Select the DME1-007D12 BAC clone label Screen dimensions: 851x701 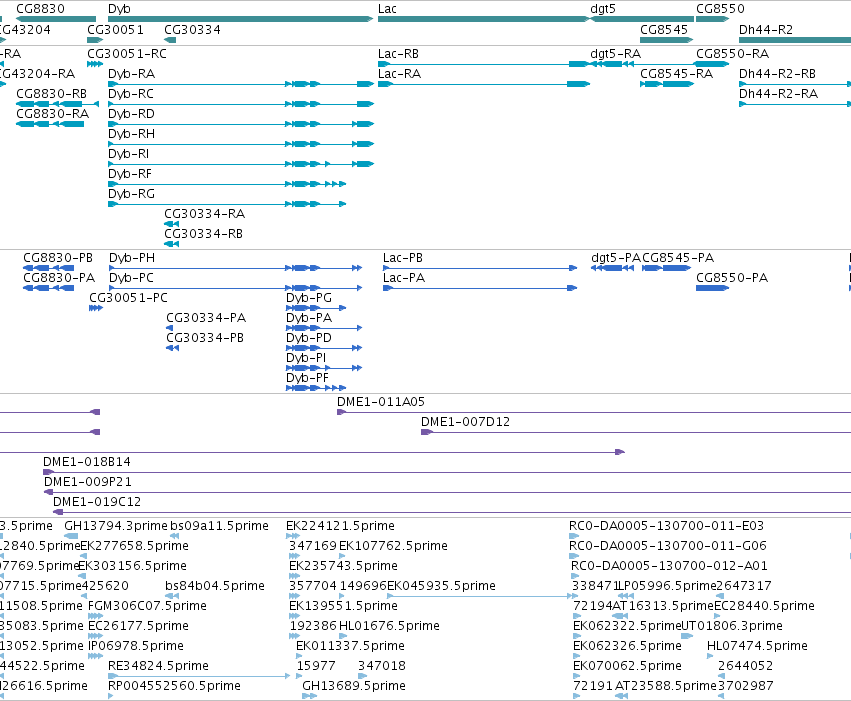click(x=466, y=422)
